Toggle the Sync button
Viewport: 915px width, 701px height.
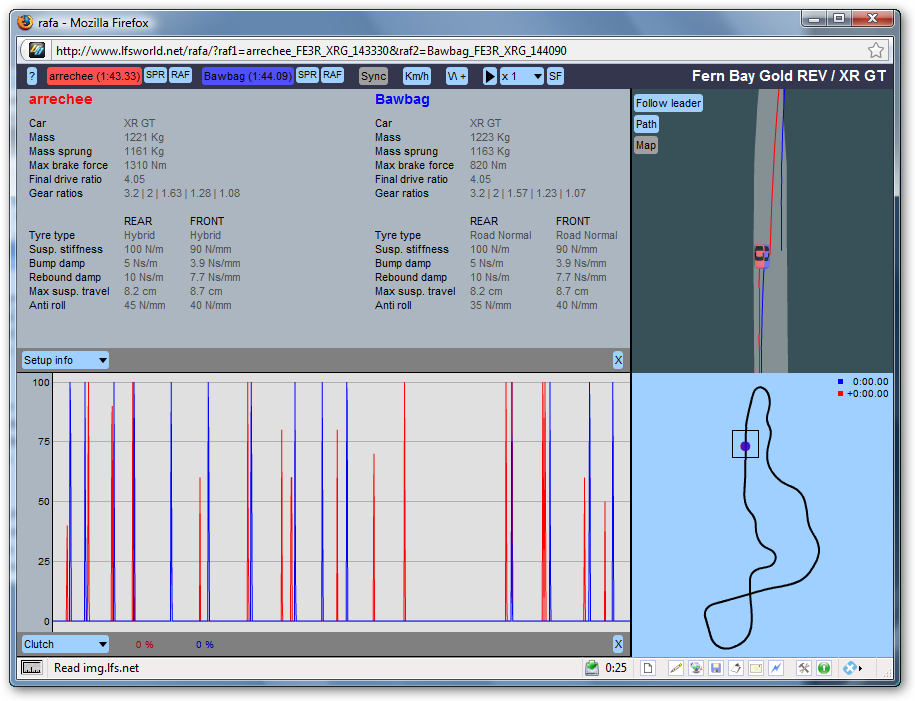[373, 76]
